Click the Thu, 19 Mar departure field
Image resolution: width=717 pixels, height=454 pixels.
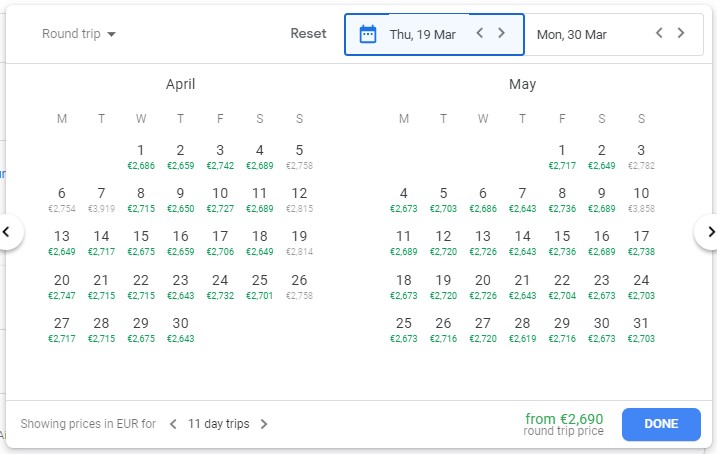422,34
